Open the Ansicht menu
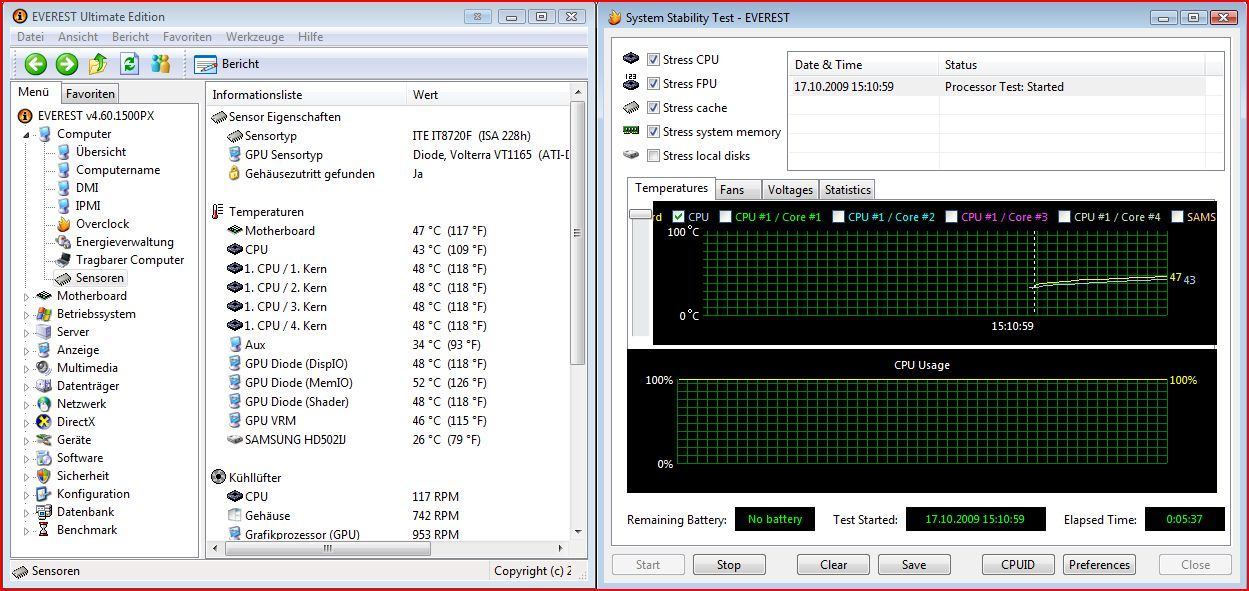1249x591 pixels. point(78,37)
